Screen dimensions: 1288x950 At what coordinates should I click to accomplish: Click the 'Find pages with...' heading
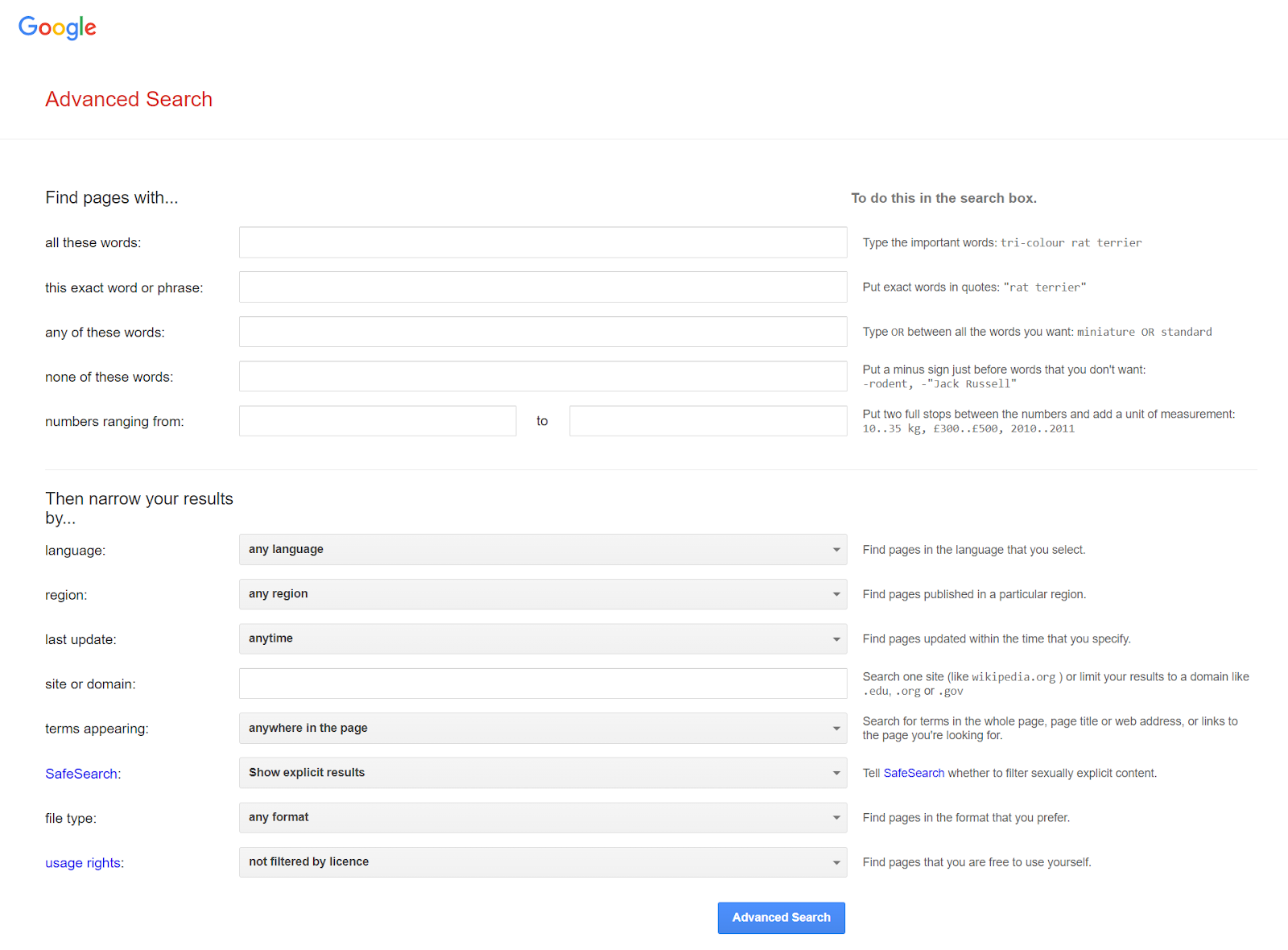coord(112,198)
